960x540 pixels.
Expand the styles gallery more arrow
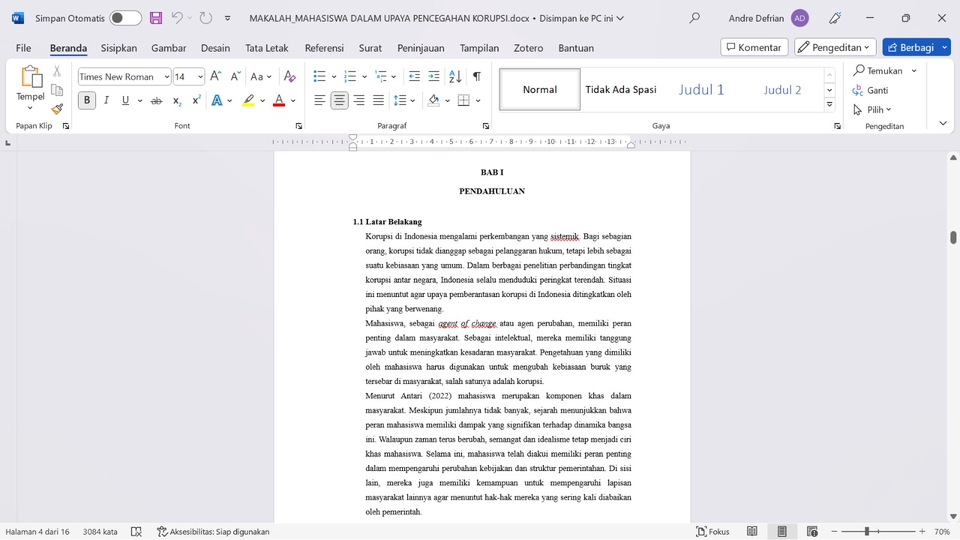[830, 105]
